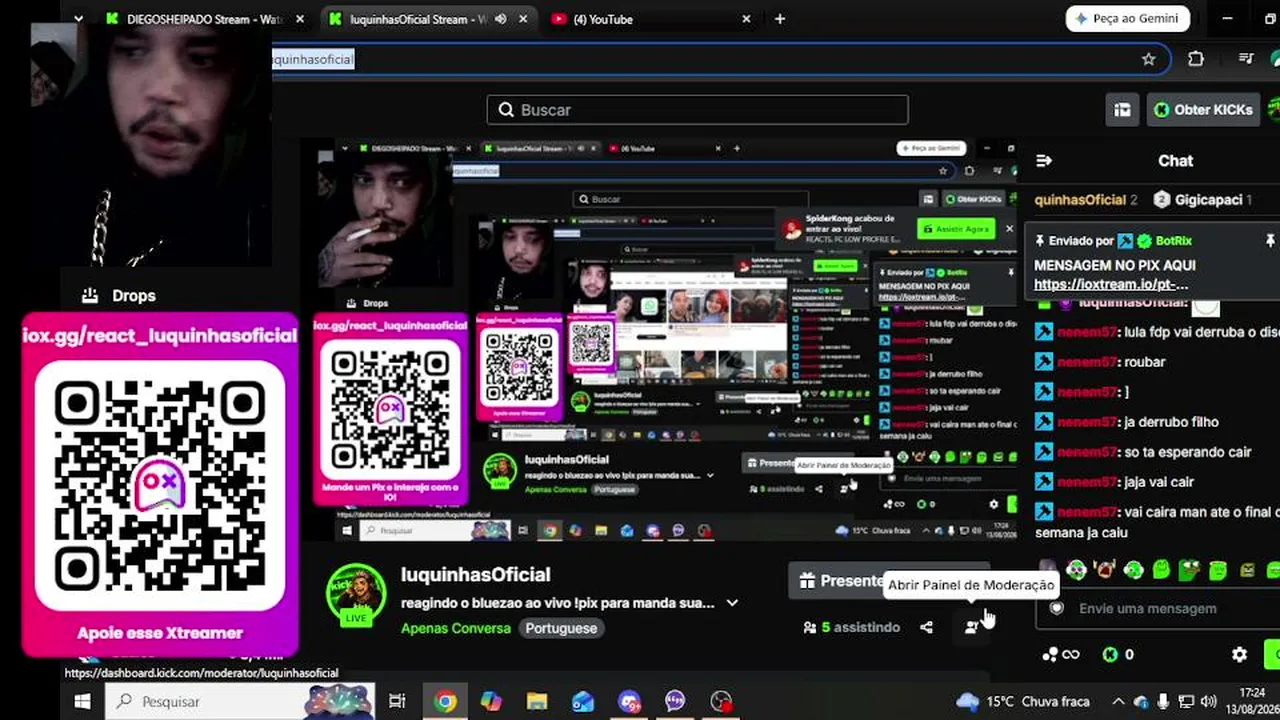The image size is (1280, 720).
Task: Bookmark this page with the star icon
Action: pos(1149,59)
